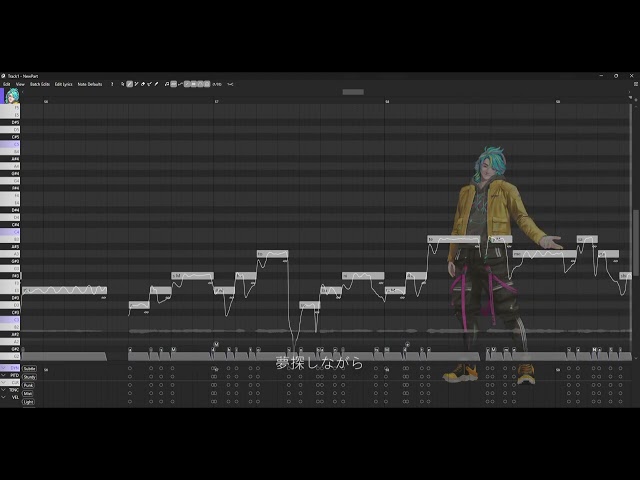Screen dimensions: 640x480
Task: Click the Mist voice color button
Action: click(28, 393)
